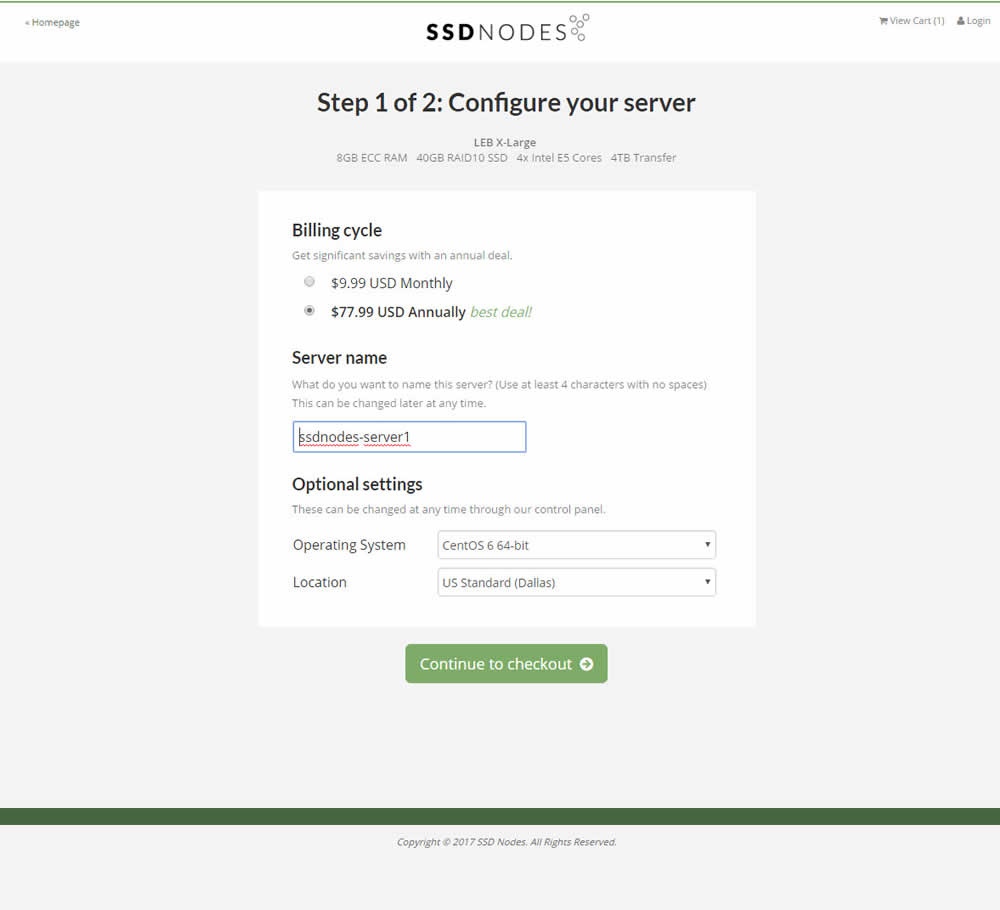This screenshot has width=1000, height=910.
Task: Click the '$9.99 USD Monthly' label text
Action: [391, 283]
